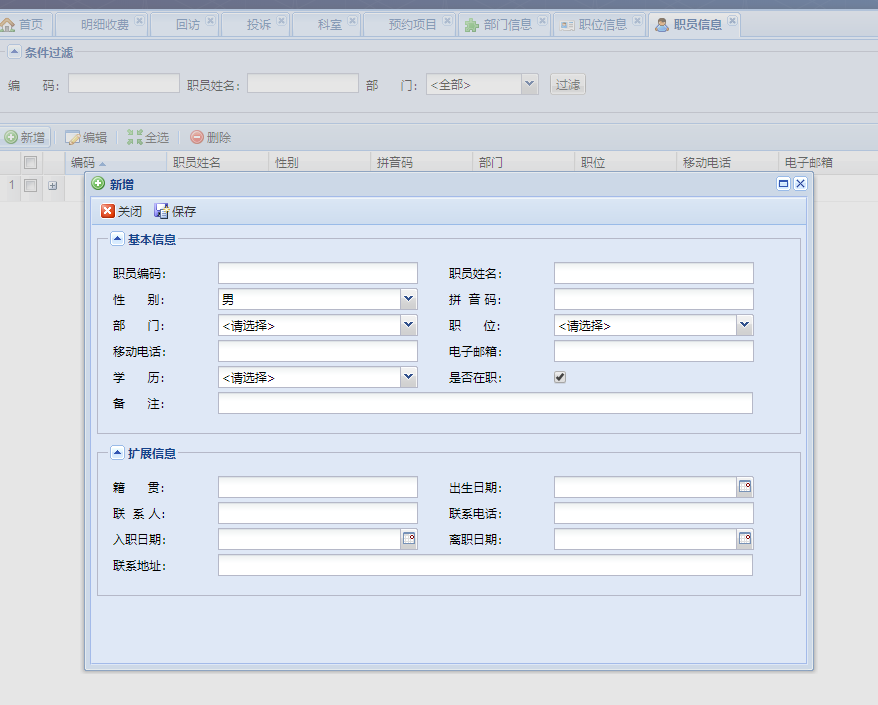
Task: Close the 投诉 tab
Action: pyautogui.click(x=281, y=21)
